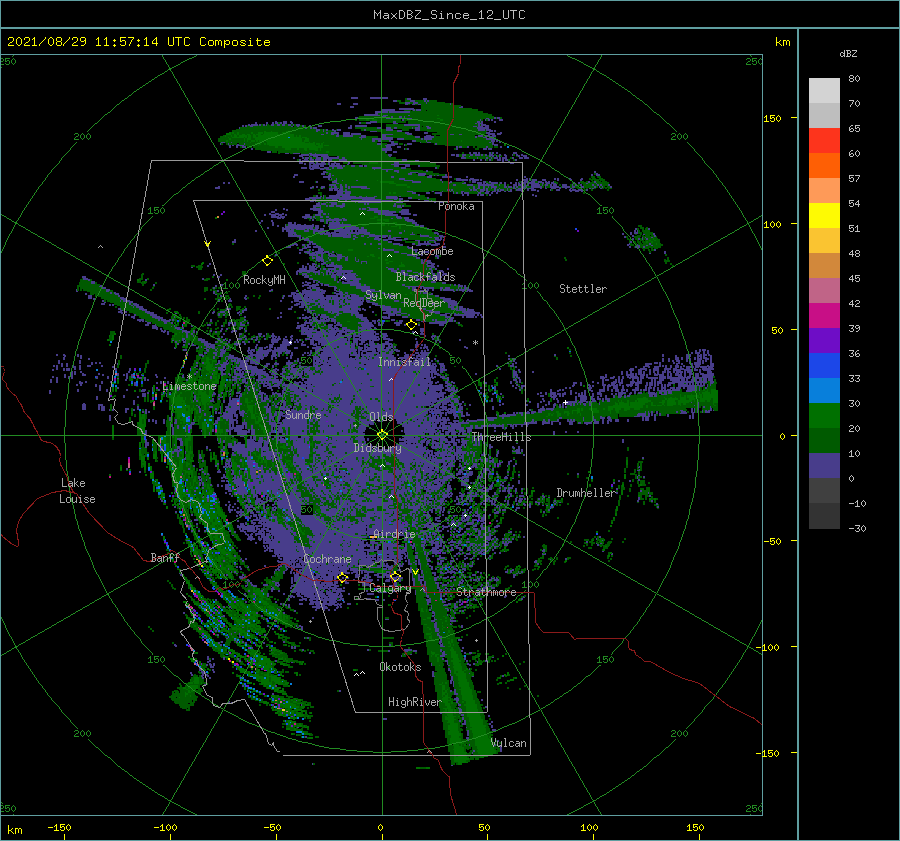This screenshot has height=841, width=900.
Task: Click the Sylvan label on the map
Action: [x=383, y=295]
